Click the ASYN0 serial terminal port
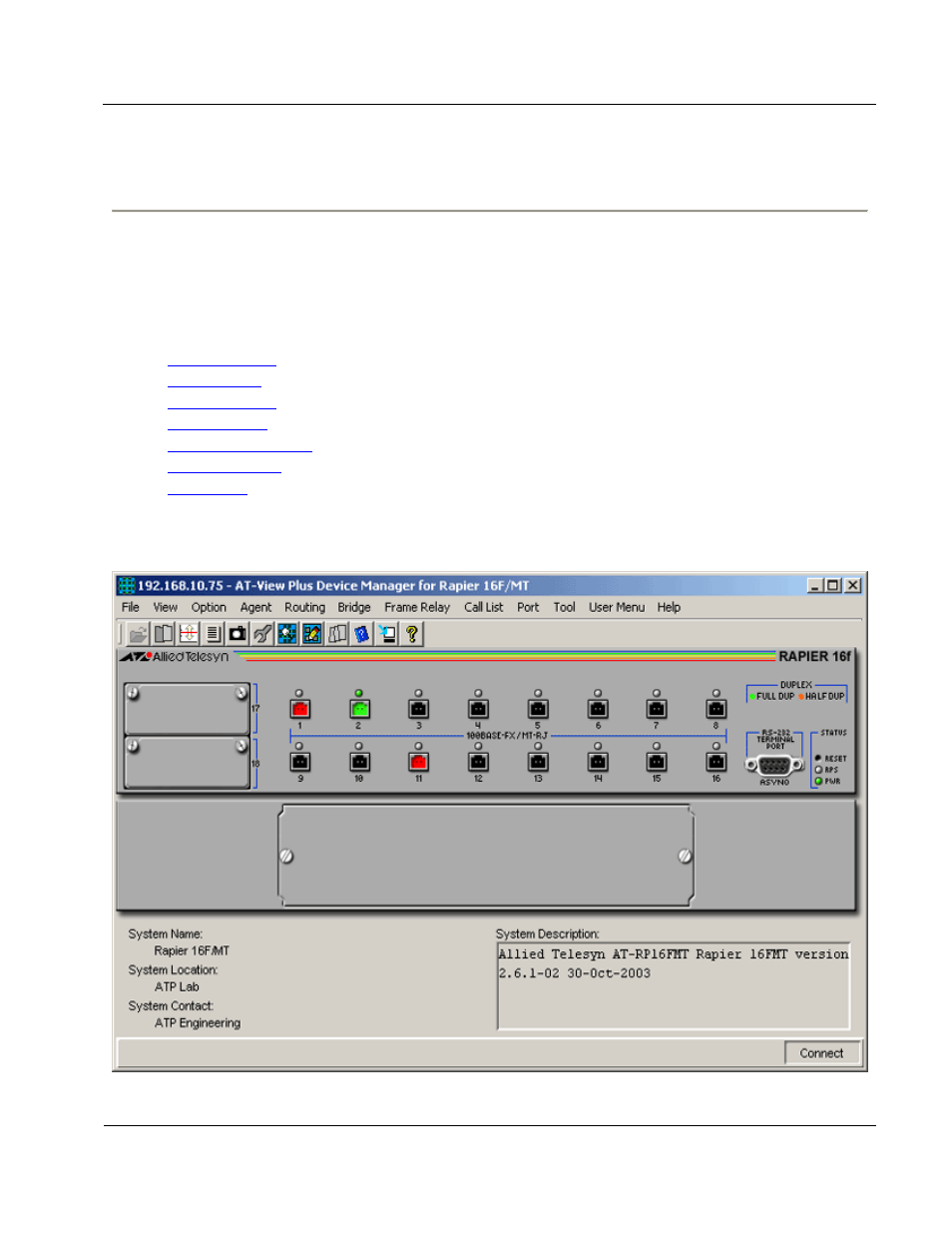Image resolution: width=952 pixels, height=1233 pixels. point(774,766)
